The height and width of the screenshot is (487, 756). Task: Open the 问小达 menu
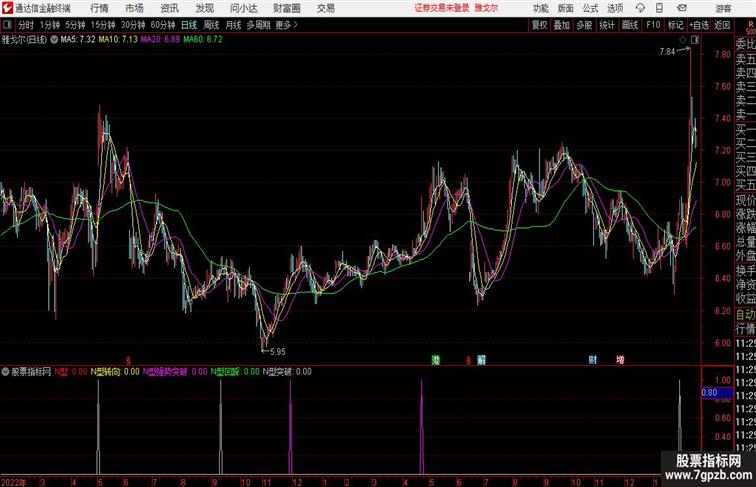[x=244, y=8]
